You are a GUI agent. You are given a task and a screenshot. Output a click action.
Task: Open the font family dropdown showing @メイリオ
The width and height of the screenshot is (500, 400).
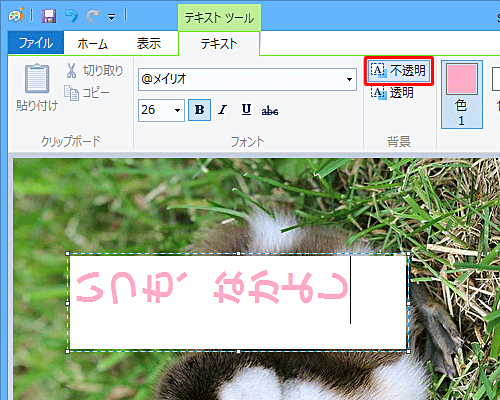pyautogui.click(x=349, y=79)
